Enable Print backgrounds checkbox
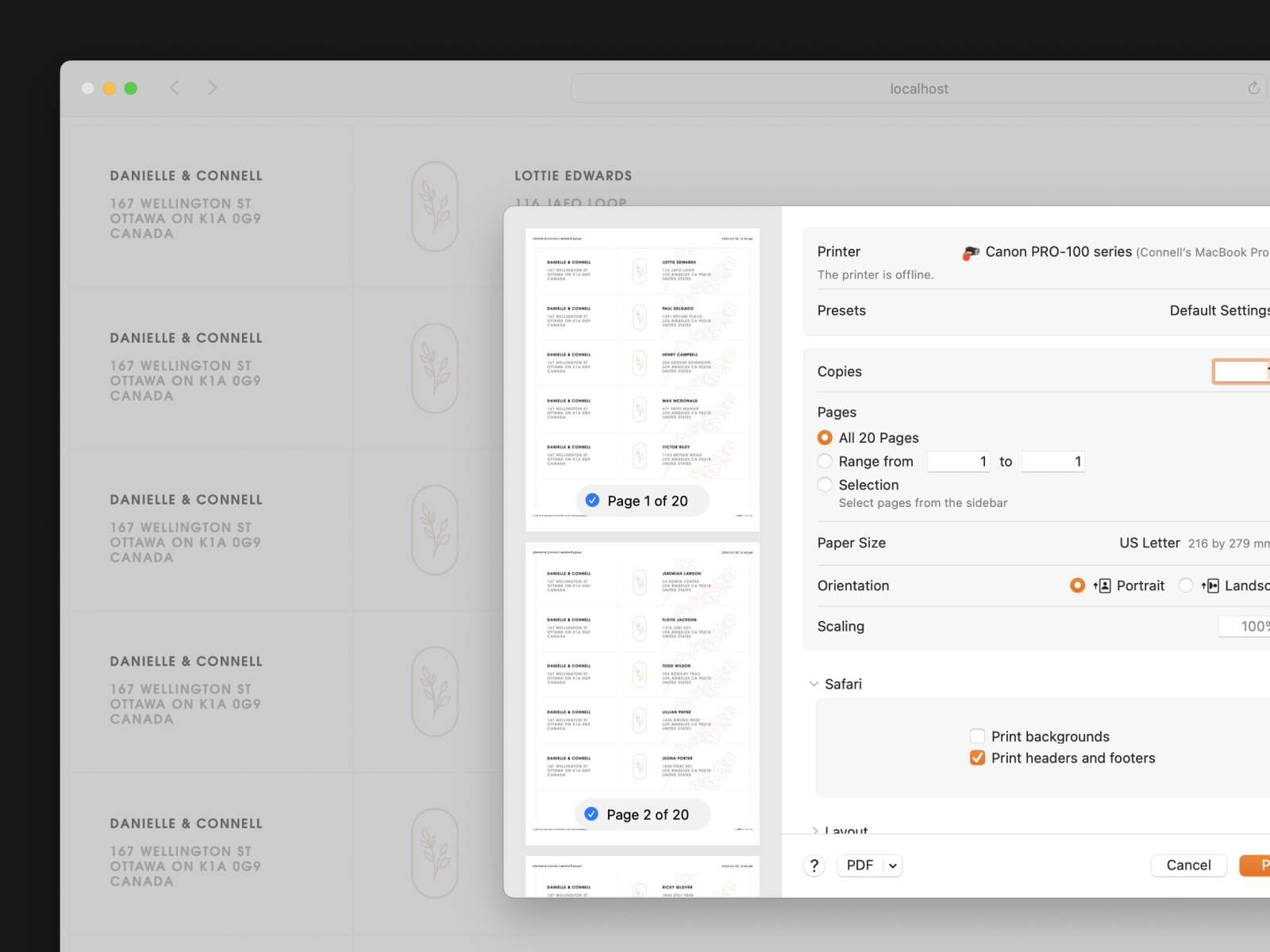The width and height of the screenshot is (1270, 952). pos(977,736)
